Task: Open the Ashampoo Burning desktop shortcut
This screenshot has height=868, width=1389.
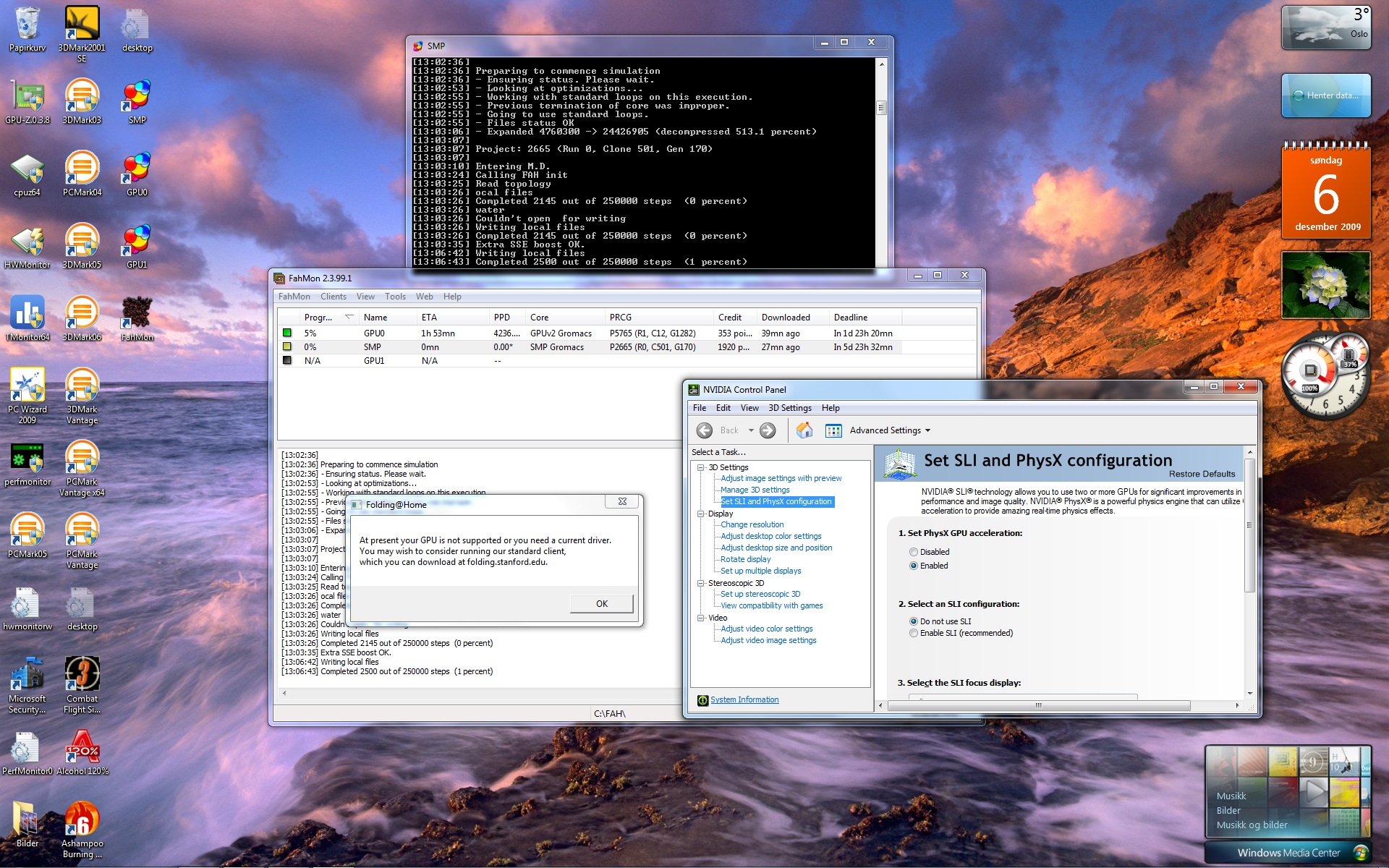Action: pos(82,830)
